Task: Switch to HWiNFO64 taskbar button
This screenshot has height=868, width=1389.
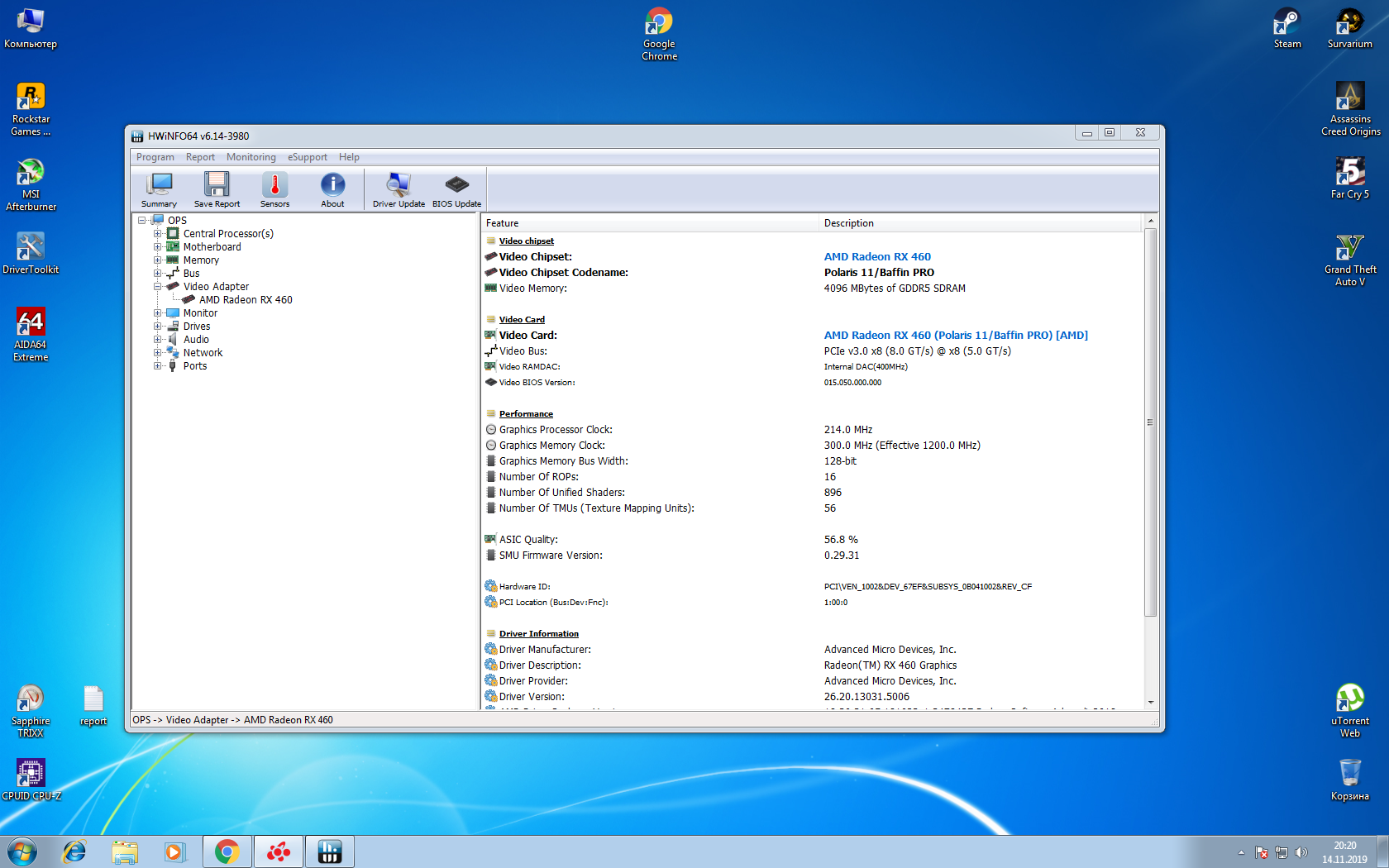Action: pos(330,851)
